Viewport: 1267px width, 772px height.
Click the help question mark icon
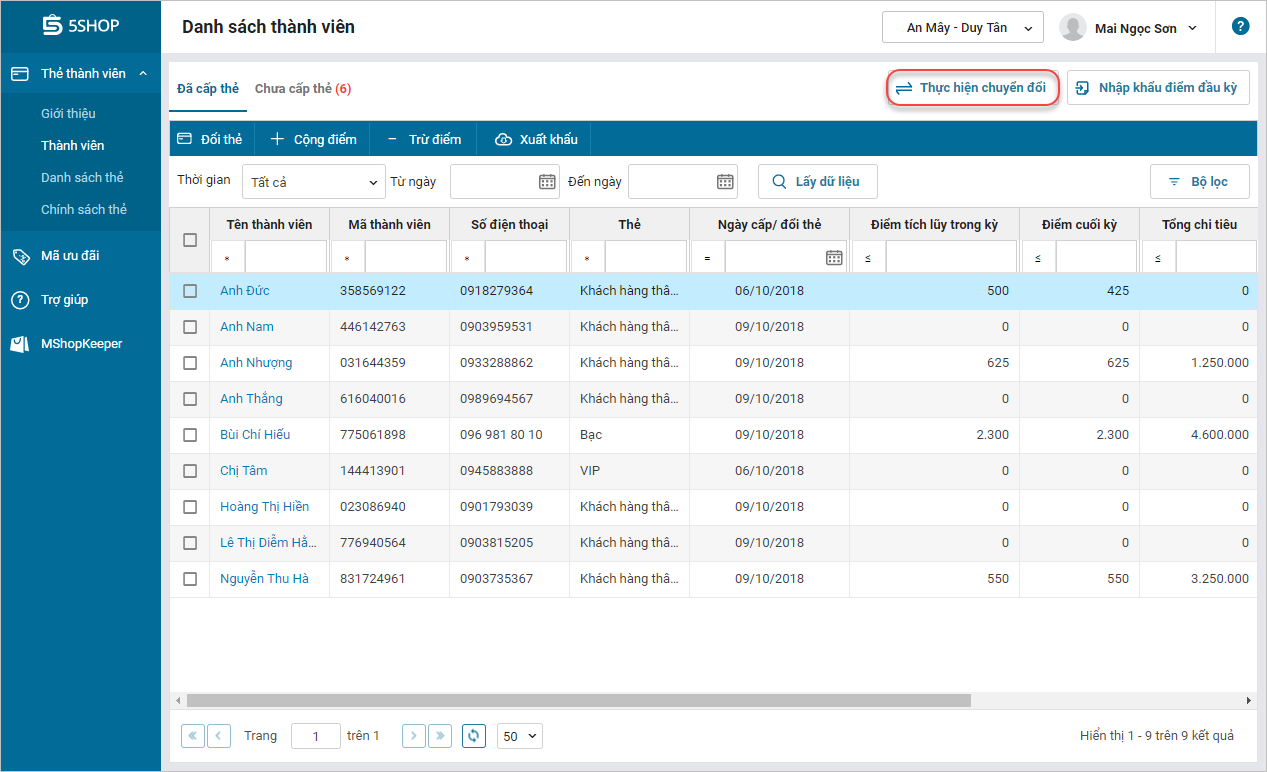(1240, 27)
